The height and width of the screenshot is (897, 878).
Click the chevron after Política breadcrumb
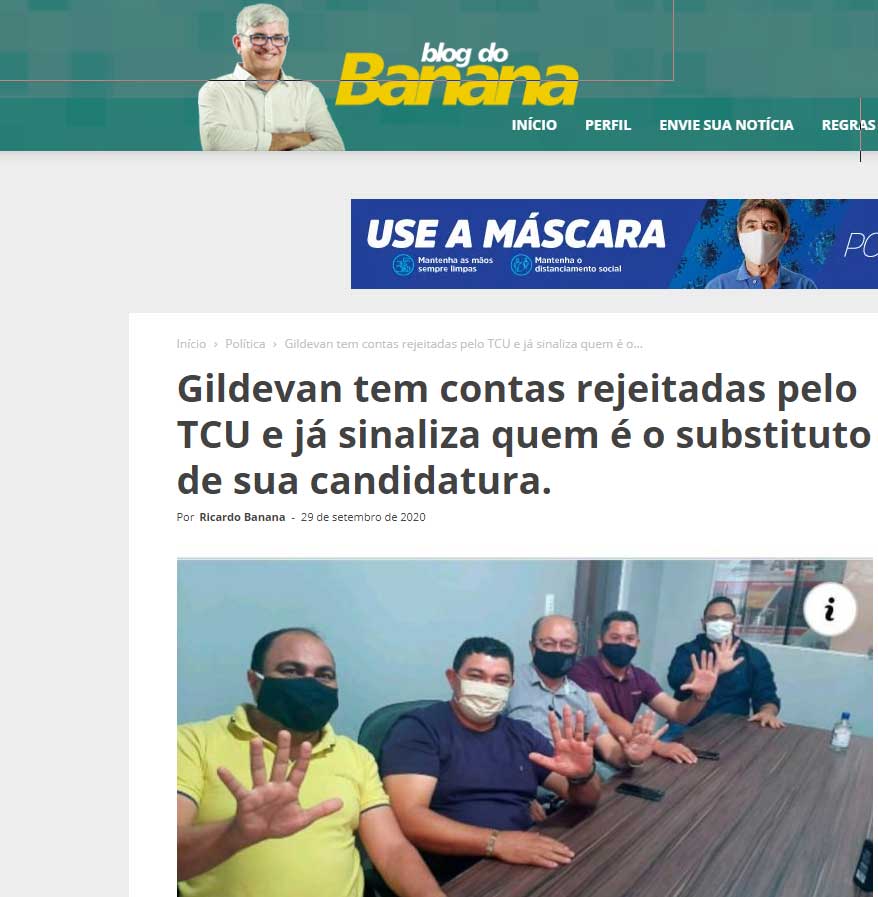point(275,344)
